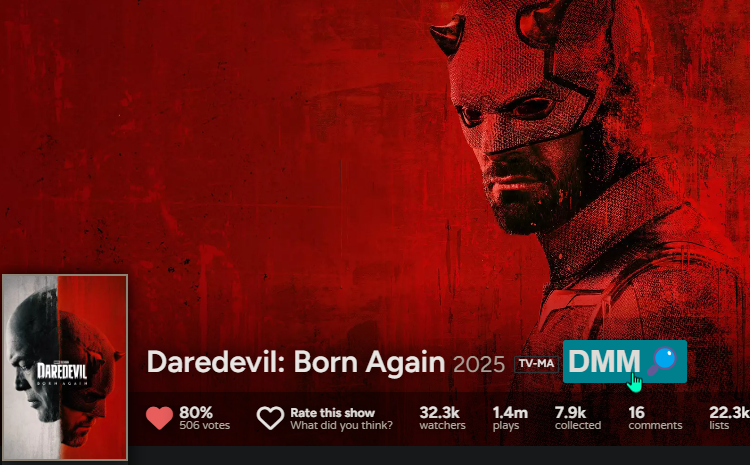Click the DAREDEVIL logo text on poster
Image resolution: width=750 pixels, height=465 pixels.
point(62,372)
